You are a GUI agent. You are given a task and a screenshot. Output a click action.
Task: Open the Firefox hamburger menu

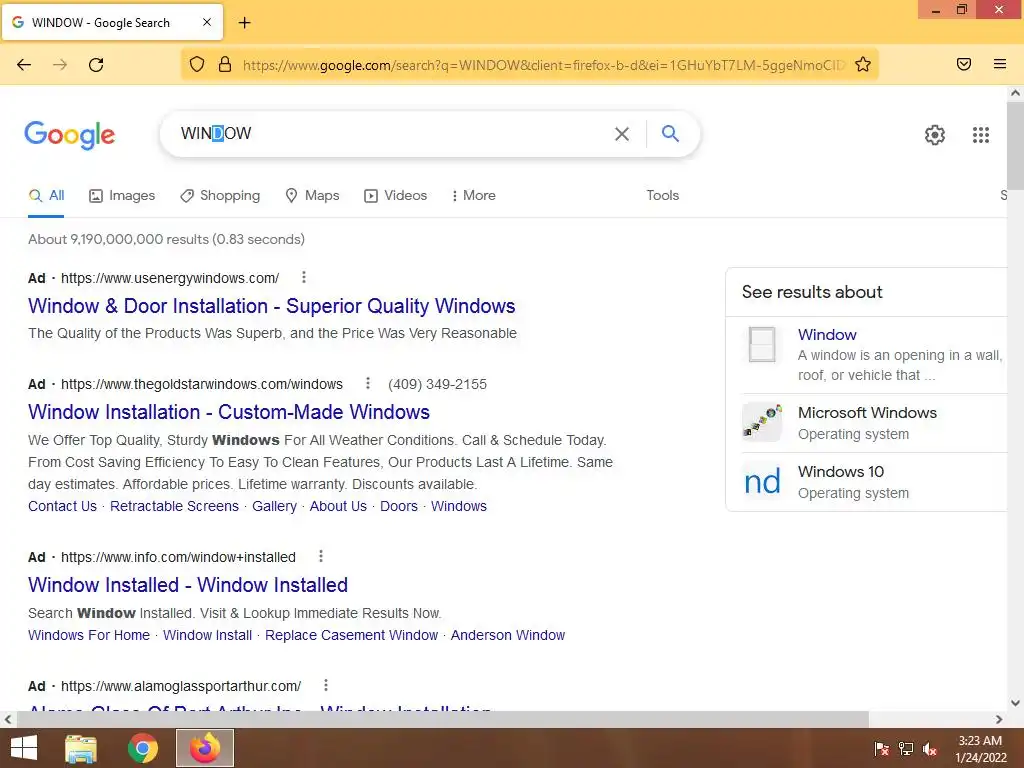(x=999, y=64)
